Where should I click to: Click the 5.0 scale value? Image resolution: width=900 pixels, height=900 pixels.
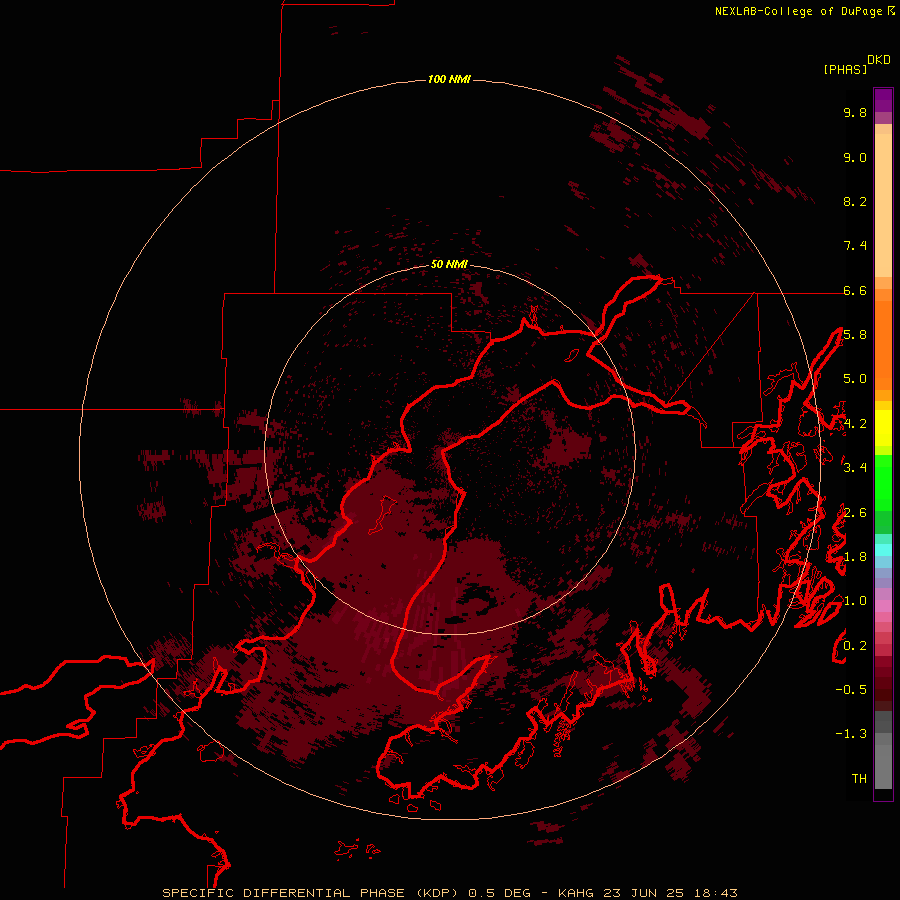[x=855, y=379]
